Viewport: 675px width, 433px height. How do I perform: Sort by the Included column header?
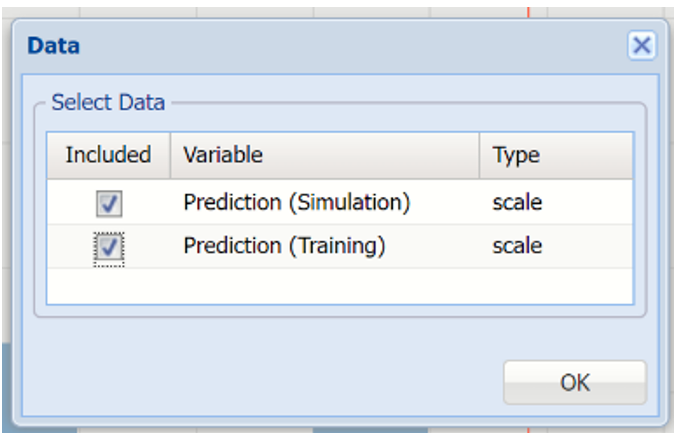pos(108,155)
